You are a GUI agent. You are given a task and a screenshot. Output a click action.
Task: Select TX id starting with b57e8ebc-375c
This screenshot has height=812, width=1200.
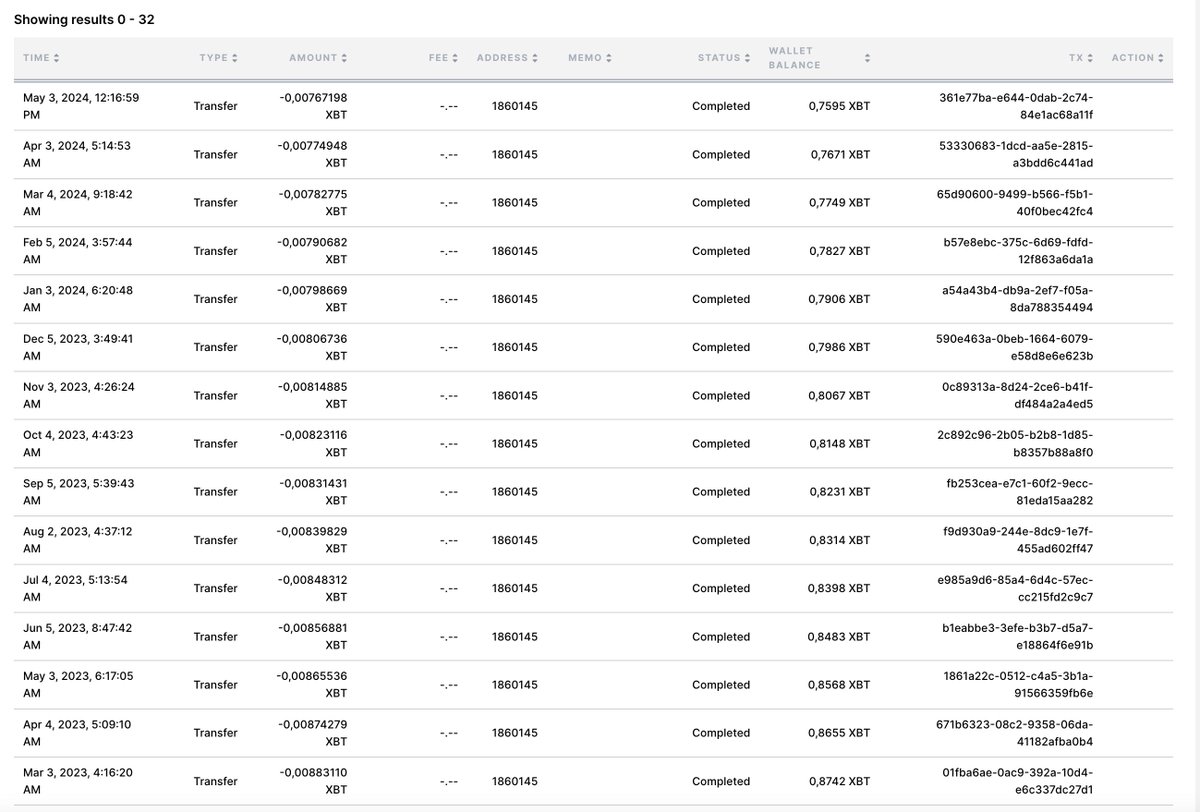pyautogui.click(x=1019, y=251)
